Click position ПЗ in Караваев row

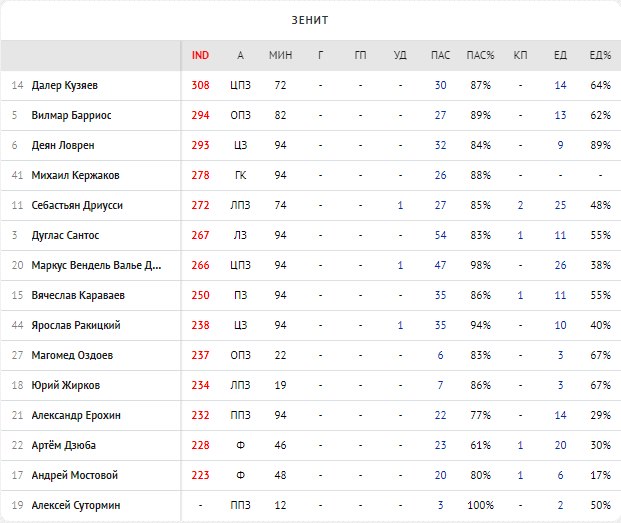(240, 295)
